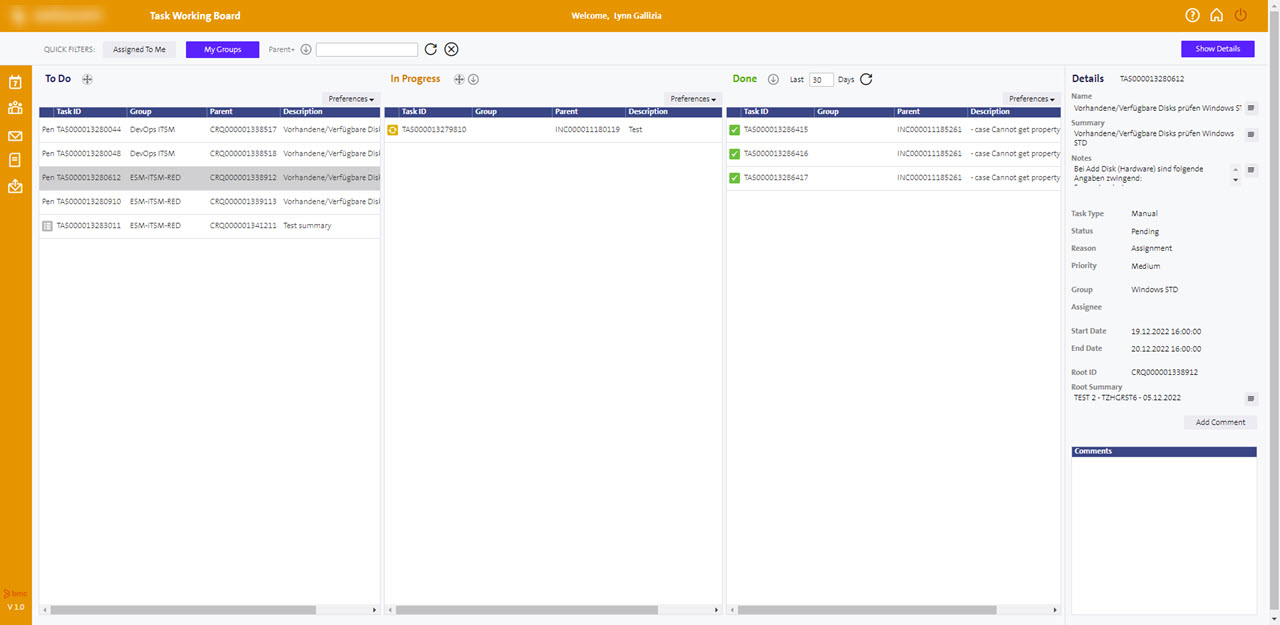Open the mail envelope sidebar icon

[15, 136]
